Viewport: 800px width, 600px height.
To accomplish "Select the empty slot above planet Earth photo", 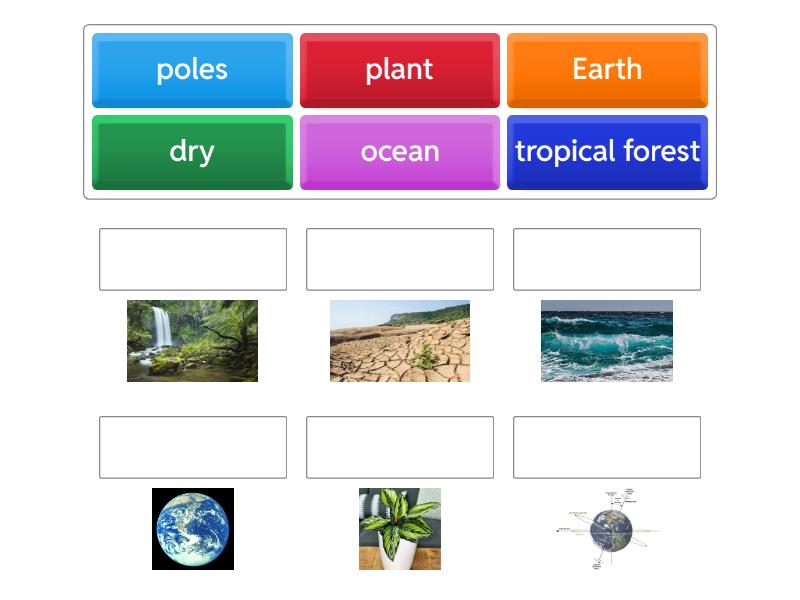I will coord(193,447).
